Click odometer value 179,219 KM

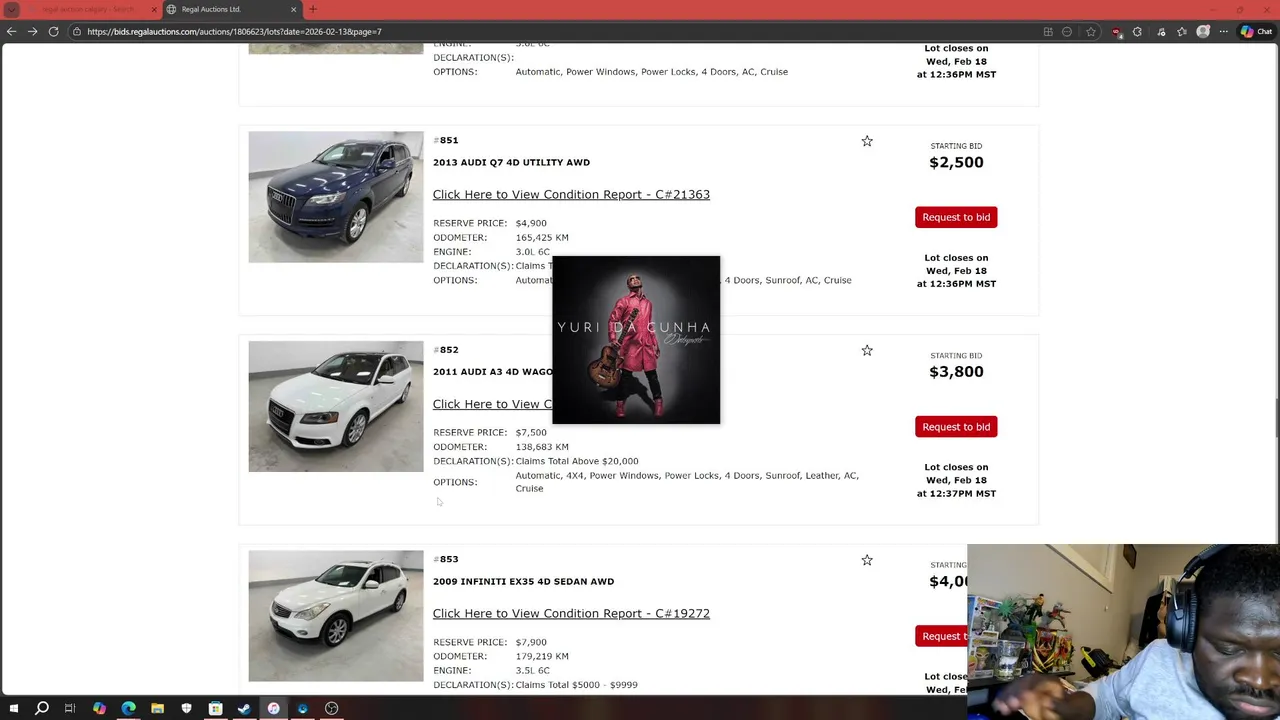542,656
